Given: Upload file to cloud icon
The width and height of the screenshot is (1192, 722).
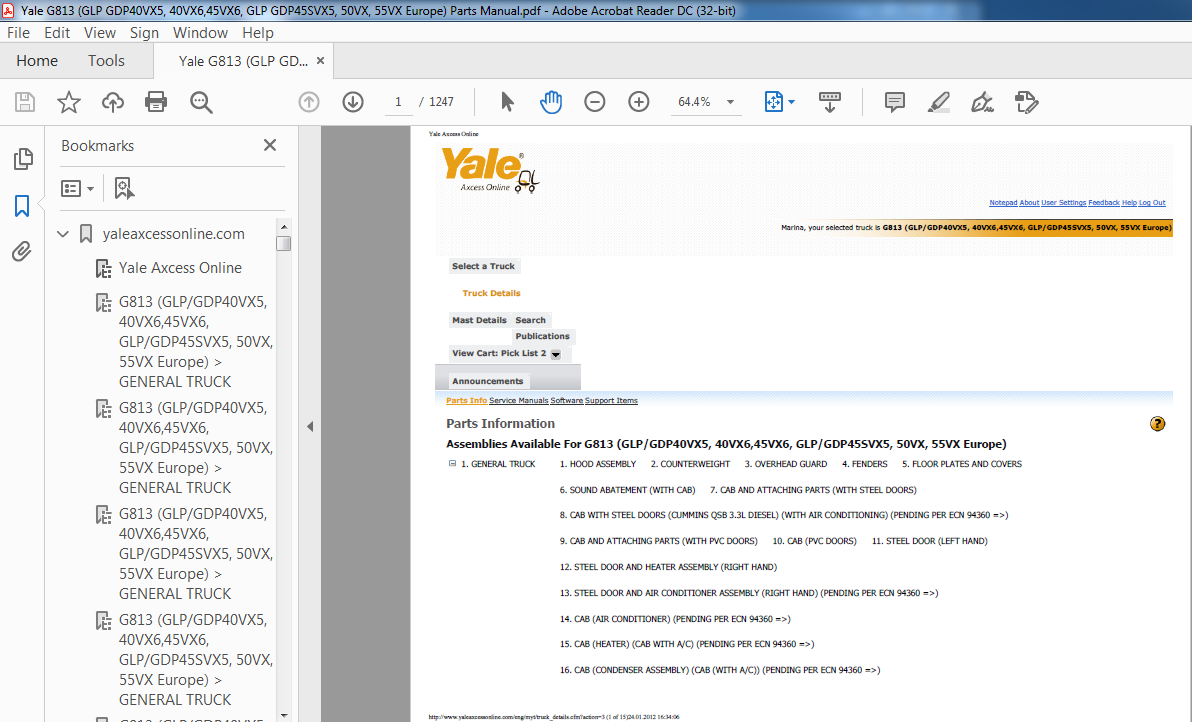Looking at the screenshot, I should coord(113,102).
